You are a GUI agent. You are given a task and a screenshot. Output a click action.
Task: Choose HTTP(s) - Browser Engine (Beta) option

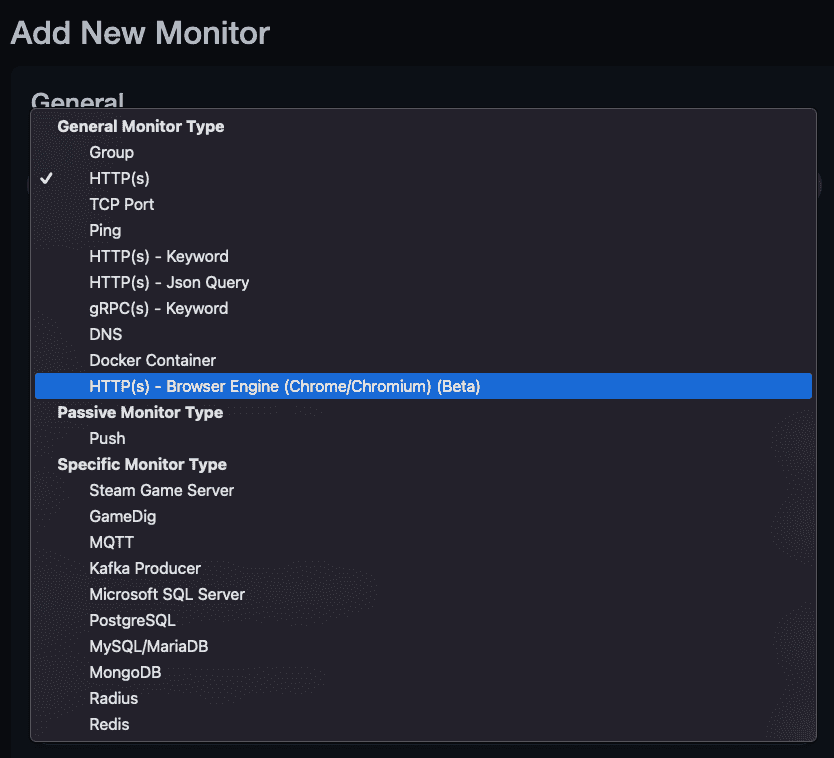coord(284,386)
